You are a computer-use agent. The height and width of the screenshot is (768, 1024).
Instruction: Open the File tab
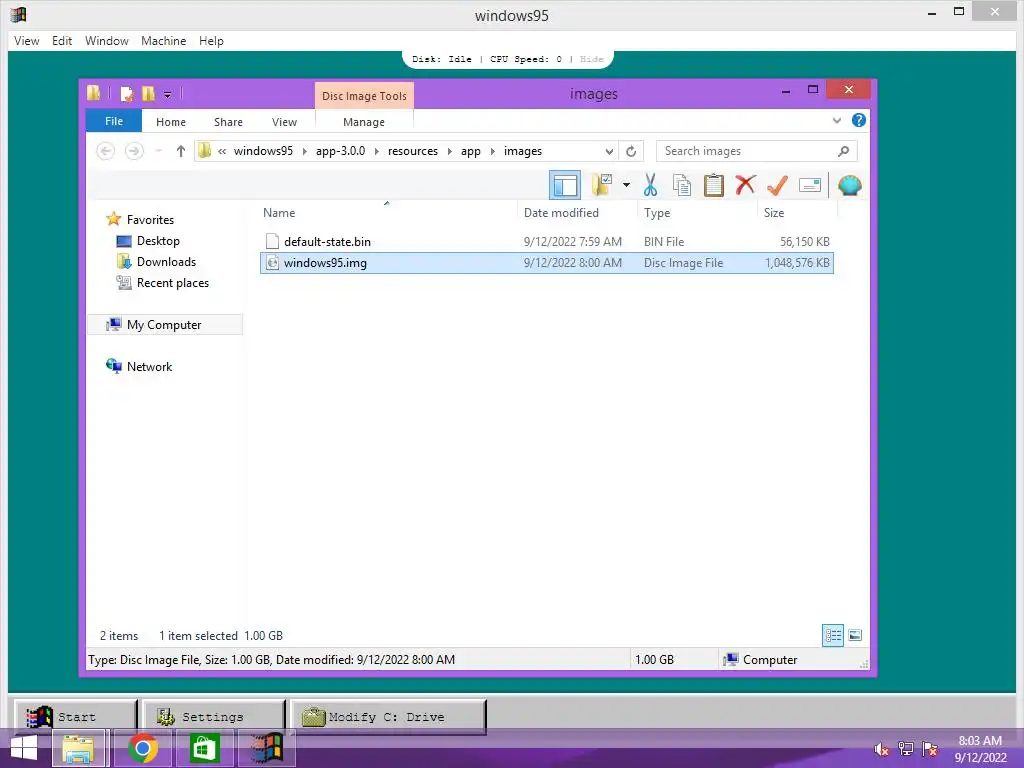coord(114,121)
